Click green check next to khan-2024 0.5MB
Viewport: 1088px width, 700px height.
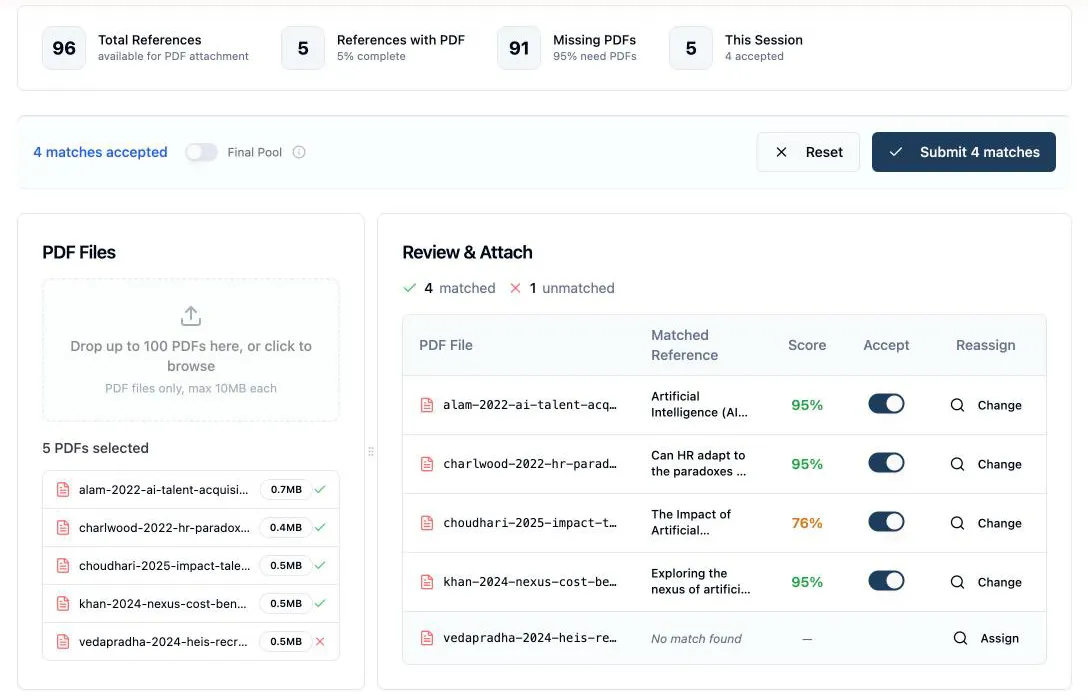pyautogui.click(x=320, y=604)
